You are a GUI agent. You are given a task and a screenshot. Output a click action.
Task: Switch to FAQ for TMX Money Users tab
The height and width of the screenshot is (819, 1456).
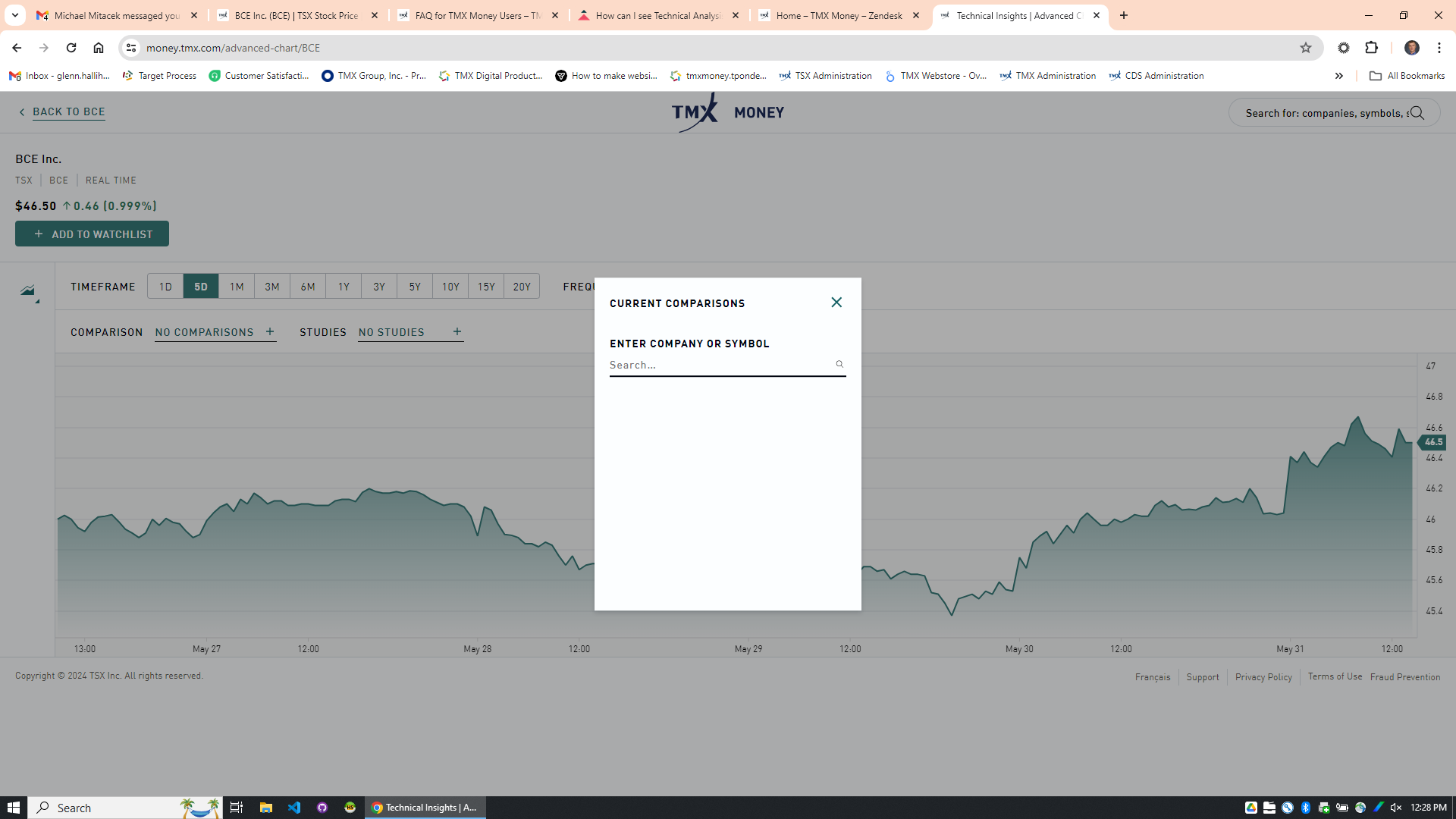[x=478, y=15]
